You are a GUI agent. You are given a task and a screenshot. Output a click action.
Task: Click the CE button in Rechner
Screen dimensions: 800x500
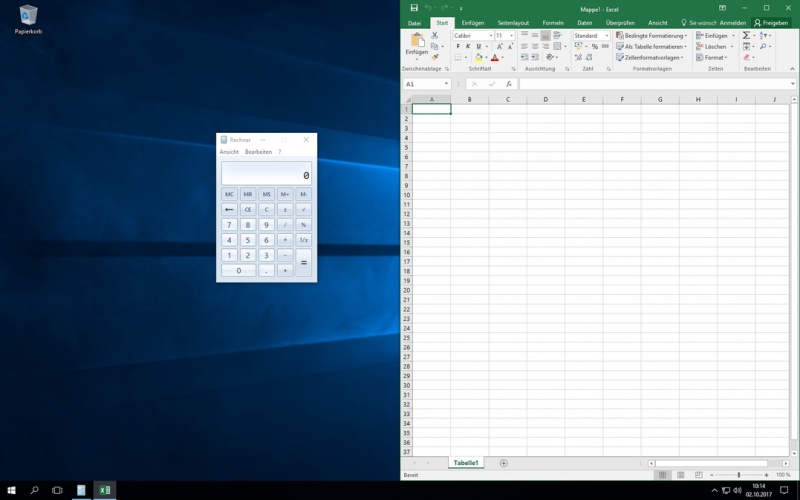[x=247, y=209]
